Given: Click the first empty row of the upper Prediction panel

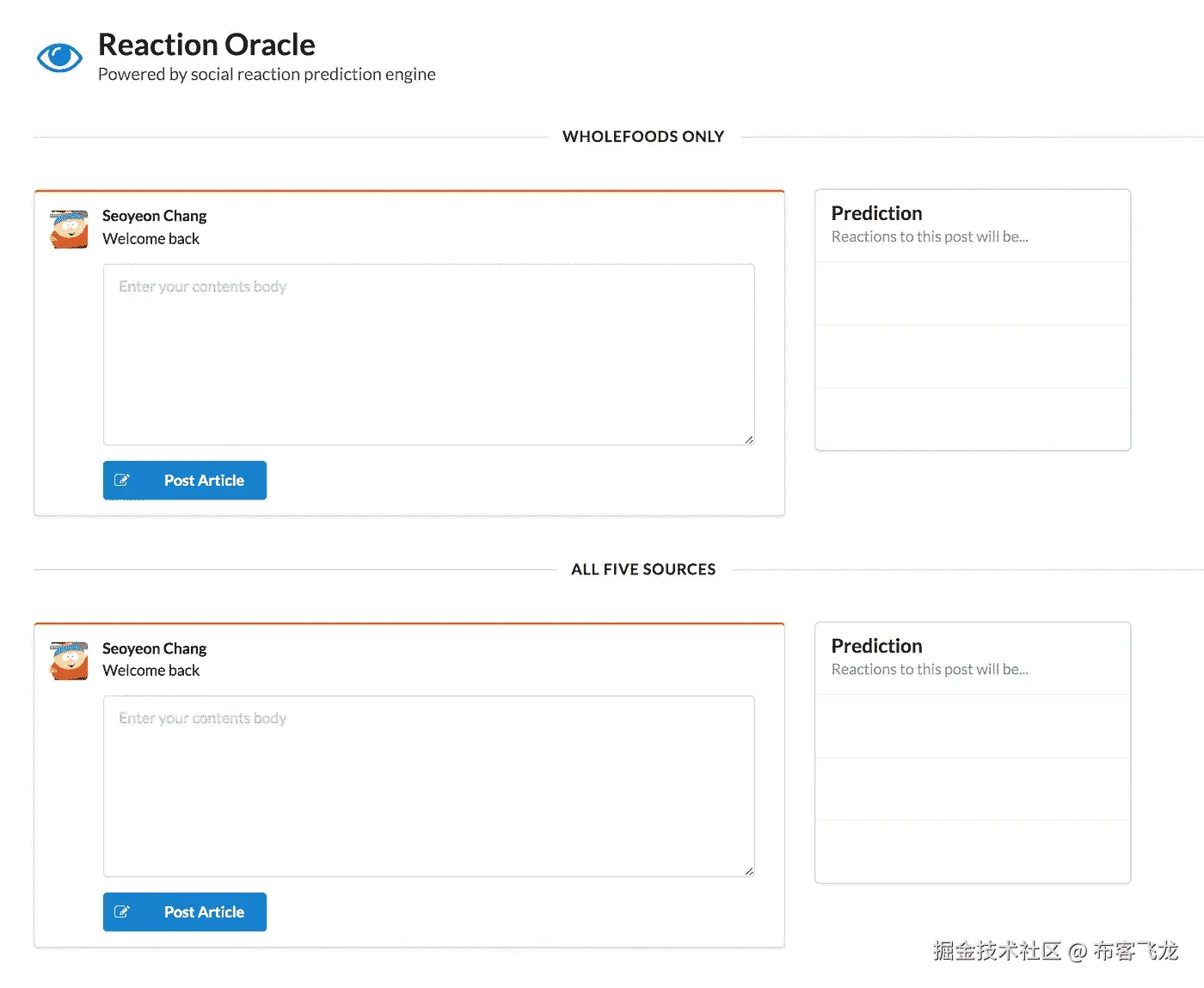Looking at the screenshot, I should (972, 293).
